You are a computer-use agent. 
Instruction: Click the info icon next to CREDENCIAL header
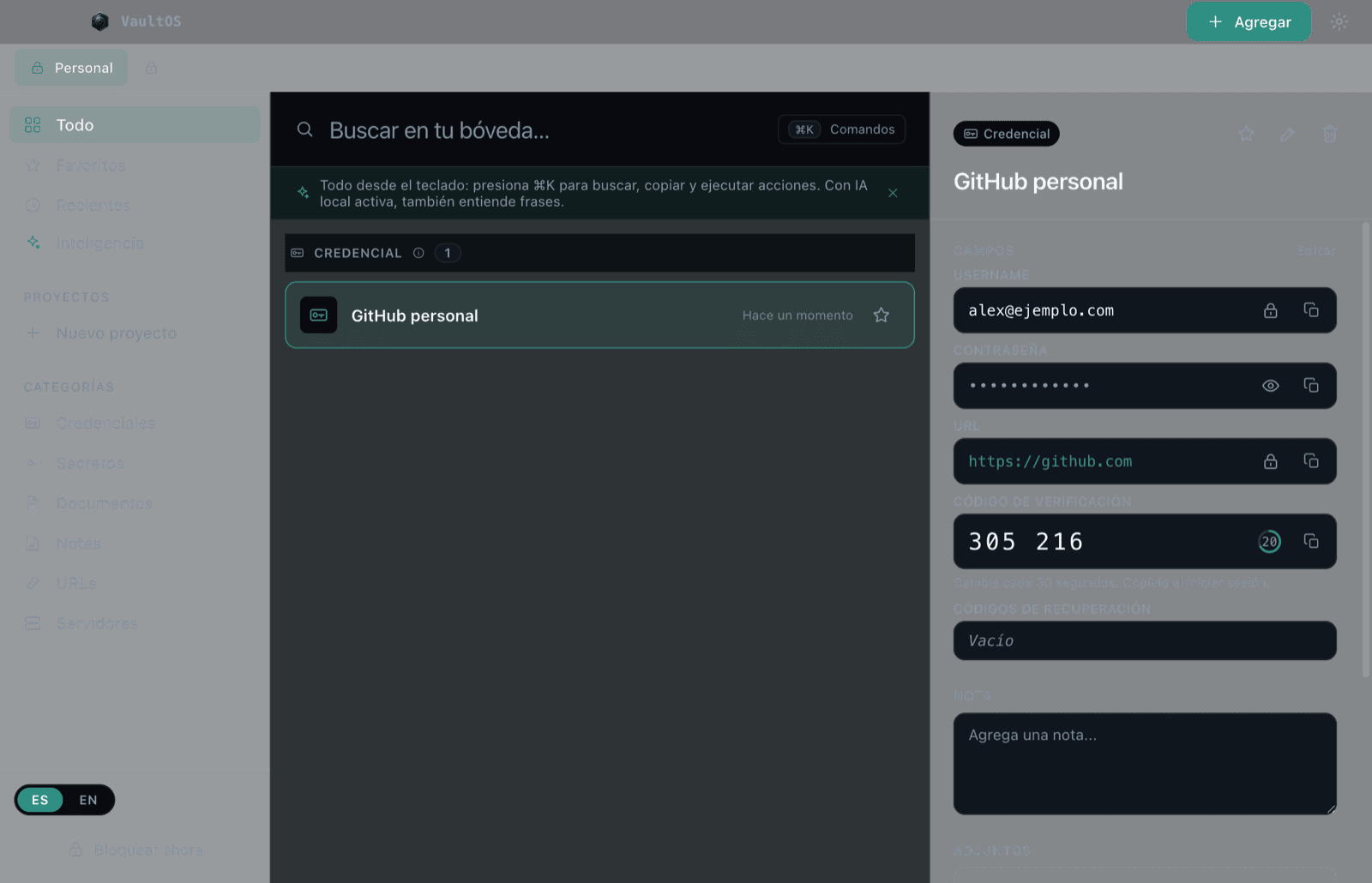(418, 253)
